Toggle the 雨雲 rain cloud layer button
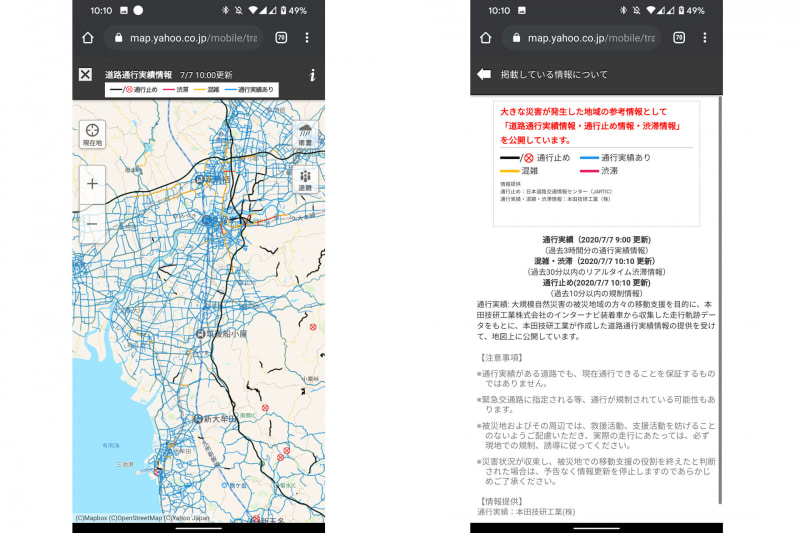800x533 pixels. coord(305,134)
